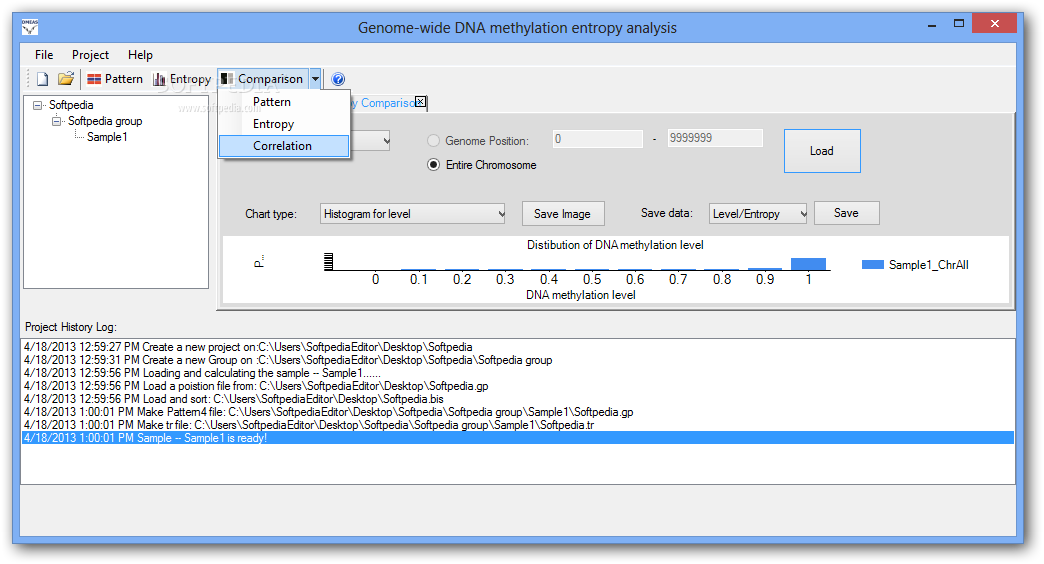Click the Sample1_ChrAll legend color swatch

(x=872, y=265)
